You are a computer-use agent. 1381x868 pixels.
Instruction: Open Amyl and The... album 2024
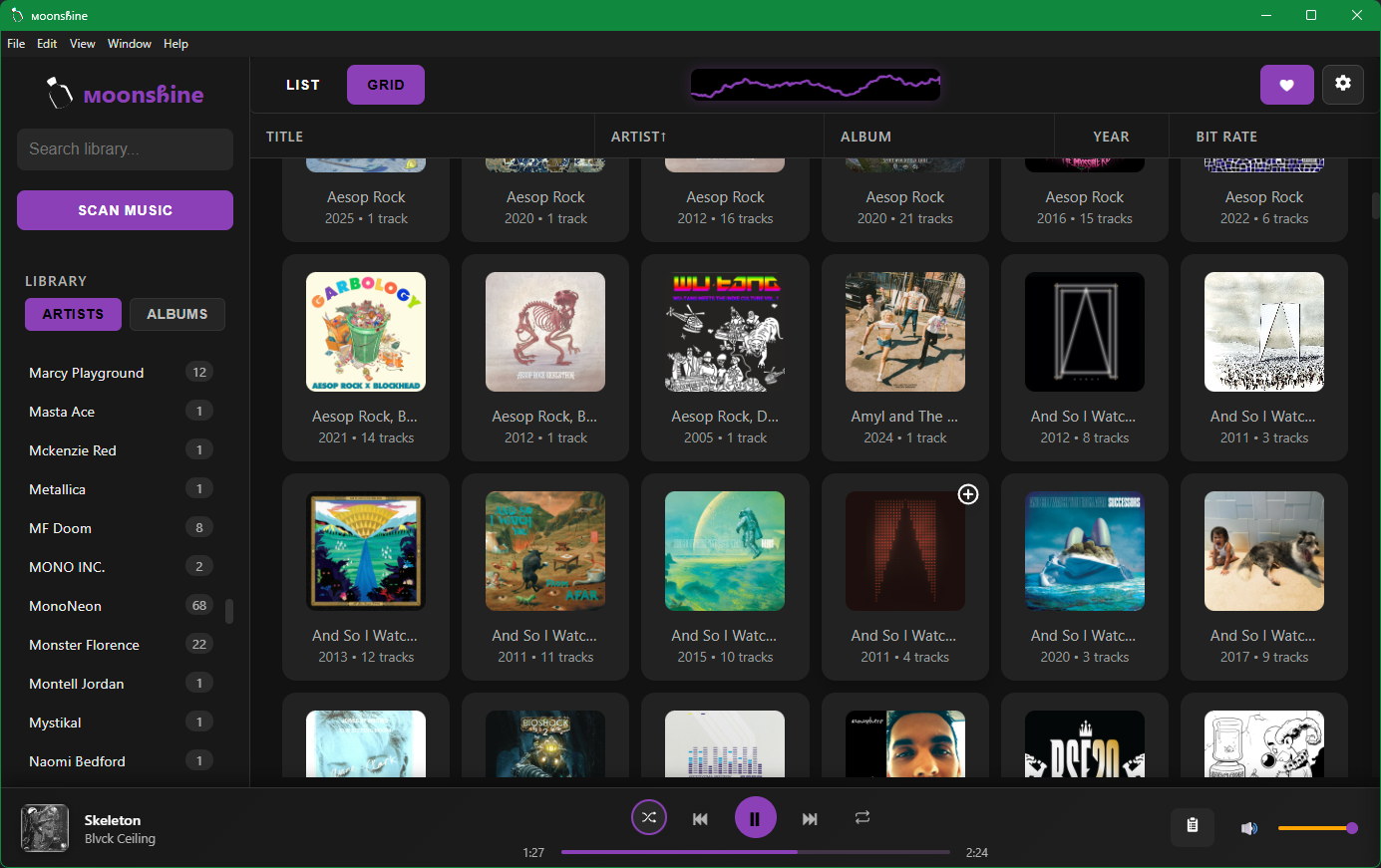click(x=905, y=332)
